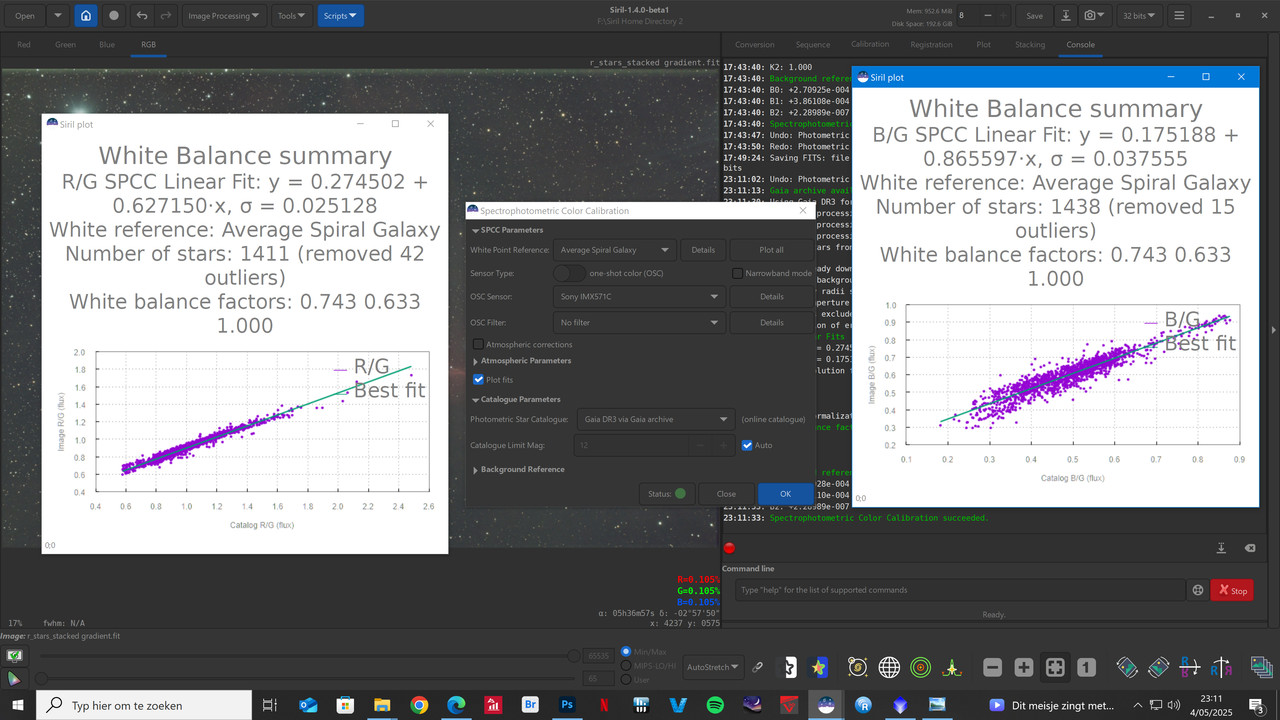Click the red Stop button

1232,590
